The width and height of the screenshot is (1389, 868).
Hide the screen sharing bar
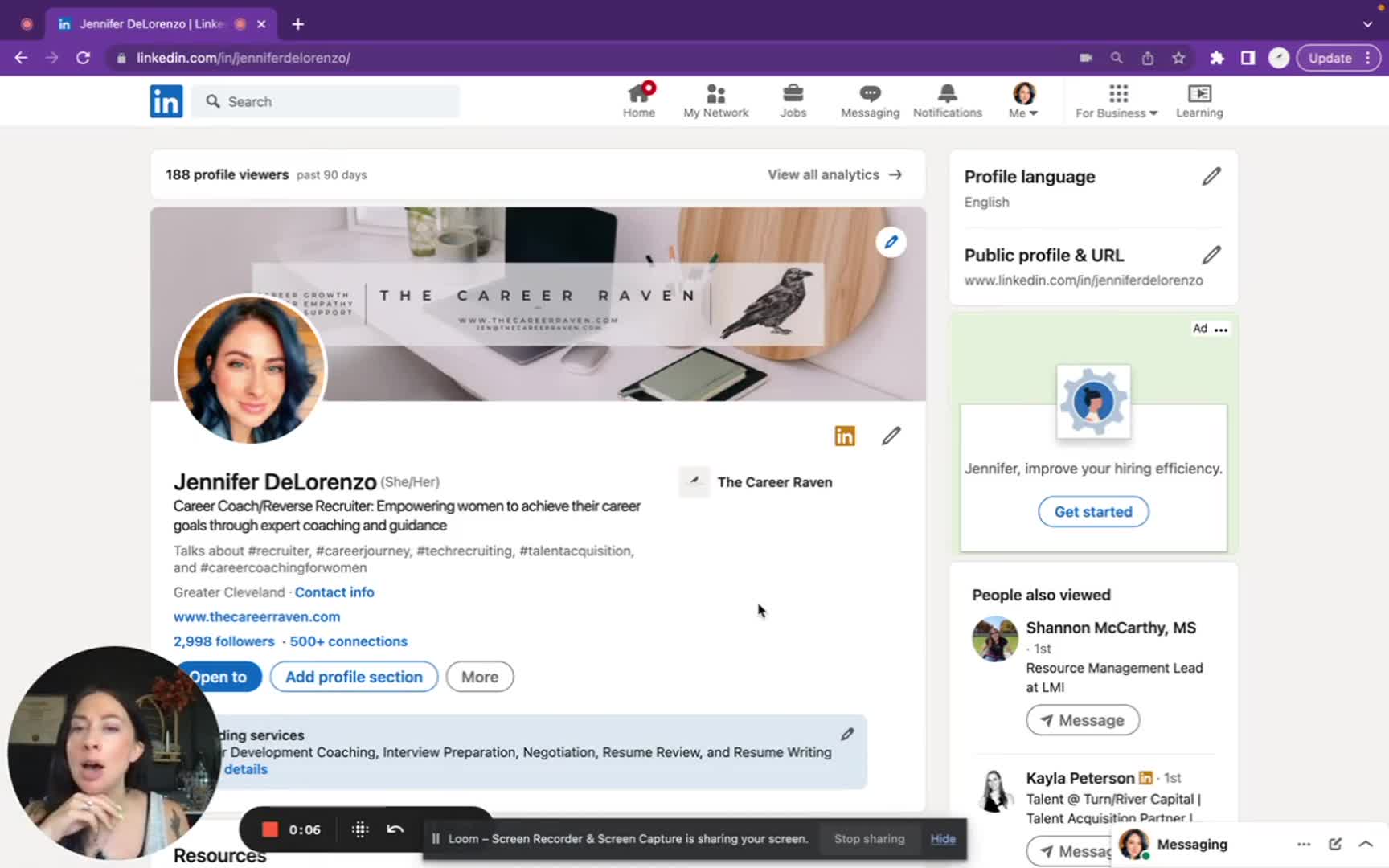(x=942, y=838)
